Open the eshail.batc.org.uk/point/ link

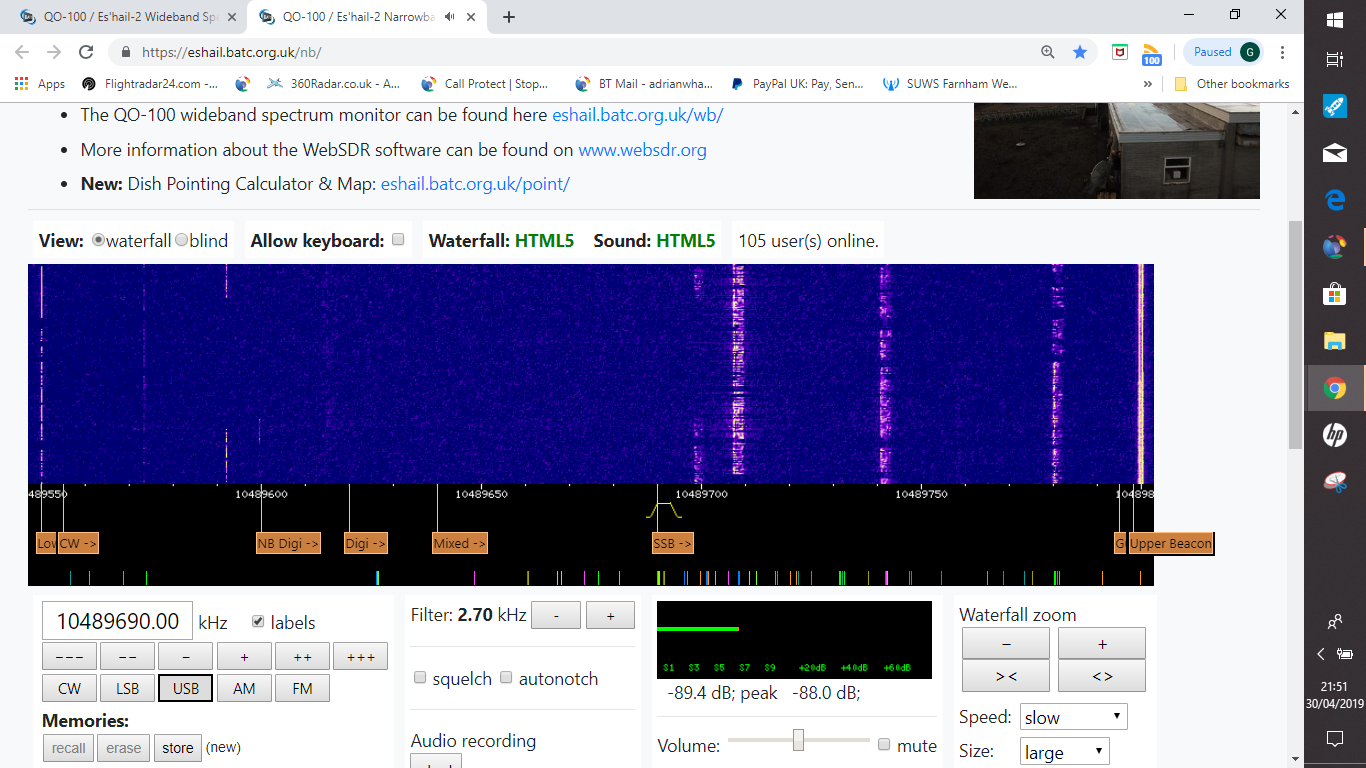tap(475, 184)
